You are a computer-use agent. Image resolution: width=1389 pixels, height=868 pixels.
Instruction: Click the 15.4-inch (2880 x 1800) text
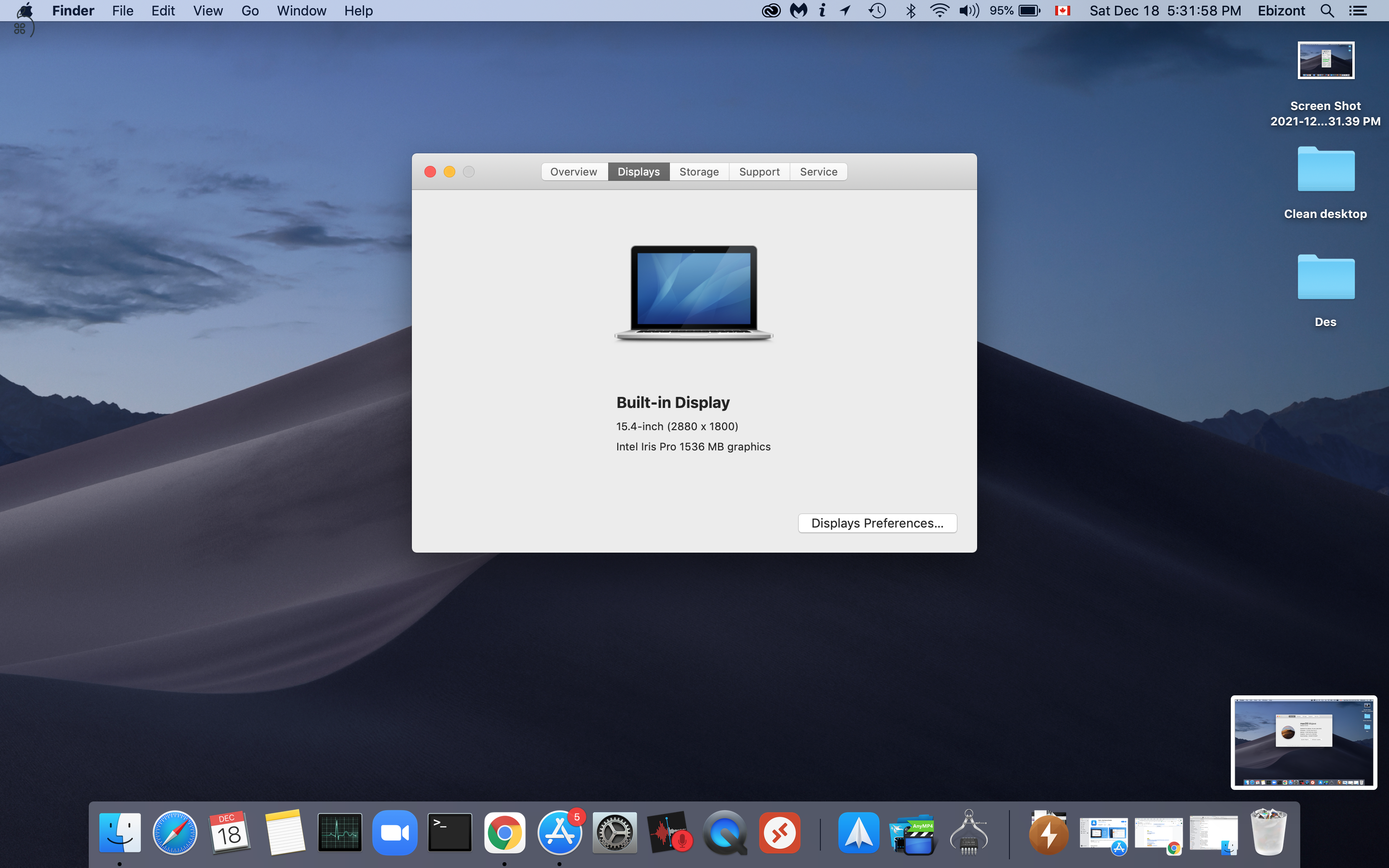[677, 426]
